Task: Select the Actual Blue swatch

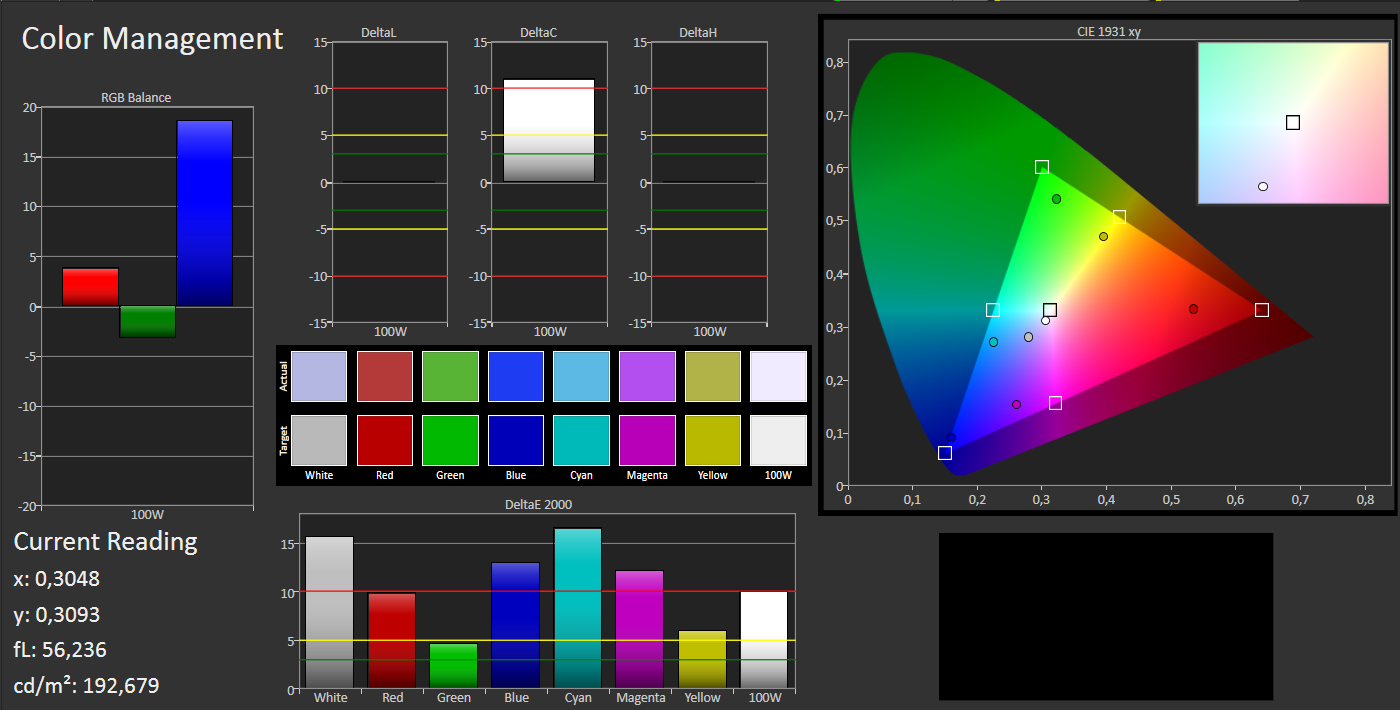Action: point(516,376)
